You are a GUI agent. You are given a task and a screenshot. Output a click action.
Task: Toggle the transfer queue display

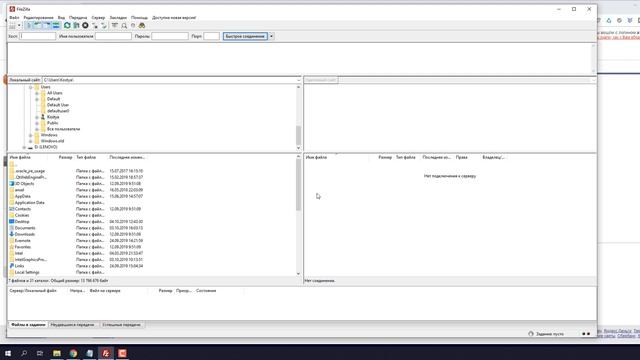56,26
